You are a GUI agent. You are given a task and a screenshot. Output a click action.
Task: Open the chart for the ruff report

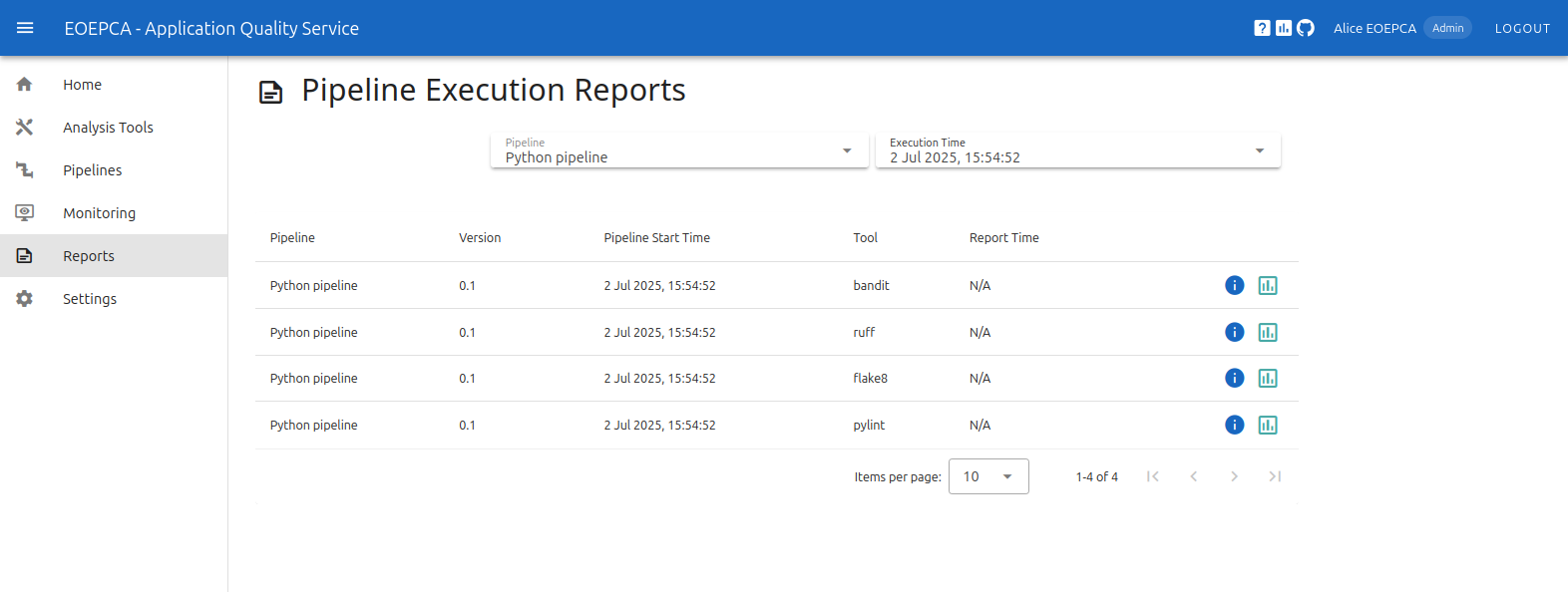pos(1268,332)
